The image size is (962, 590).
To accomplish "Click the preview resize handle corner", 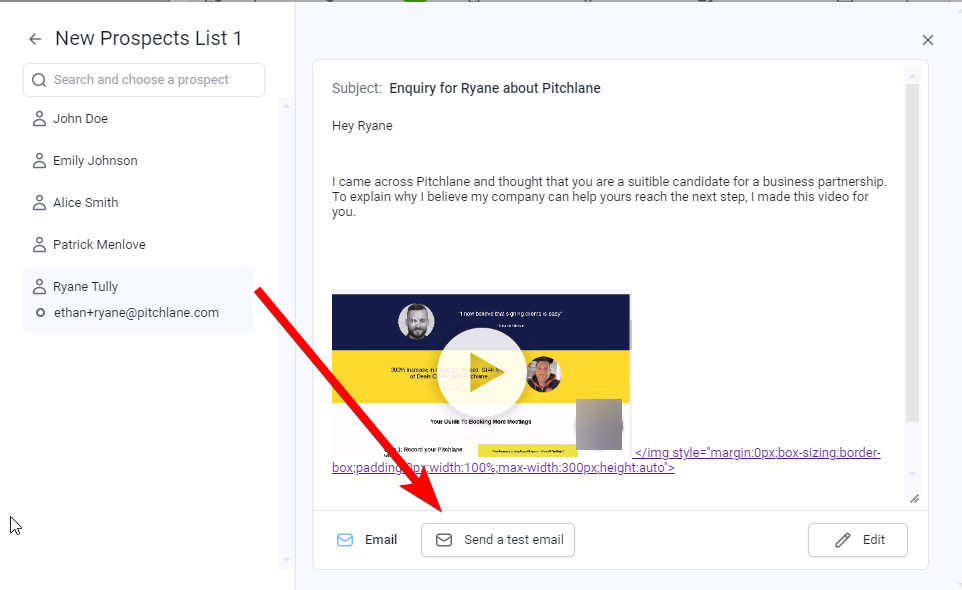I will tap(914, 499).
